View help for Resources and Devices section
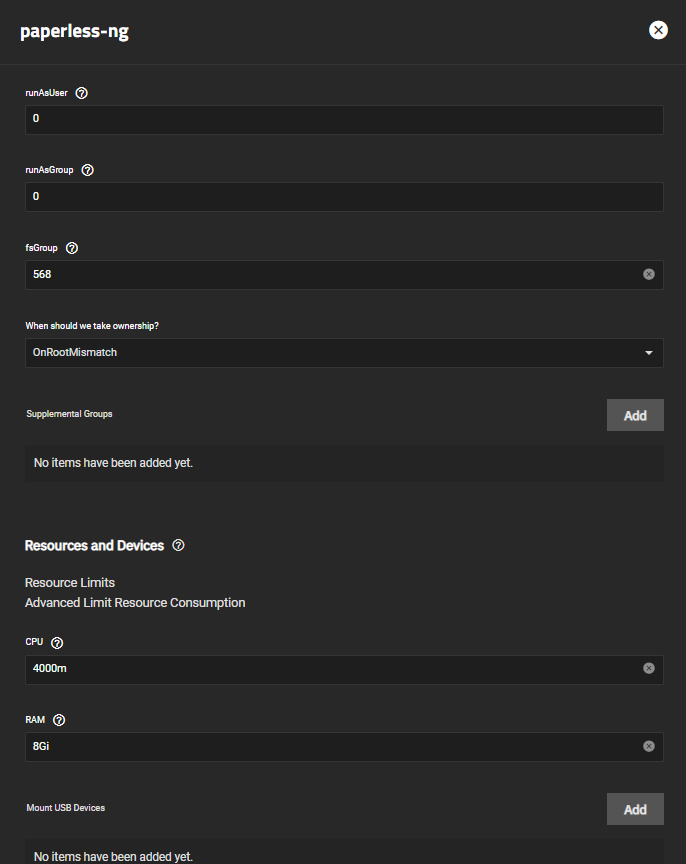The width and height of the screenshot is (686, 864). pyautogui.click(x=179, y=546)
